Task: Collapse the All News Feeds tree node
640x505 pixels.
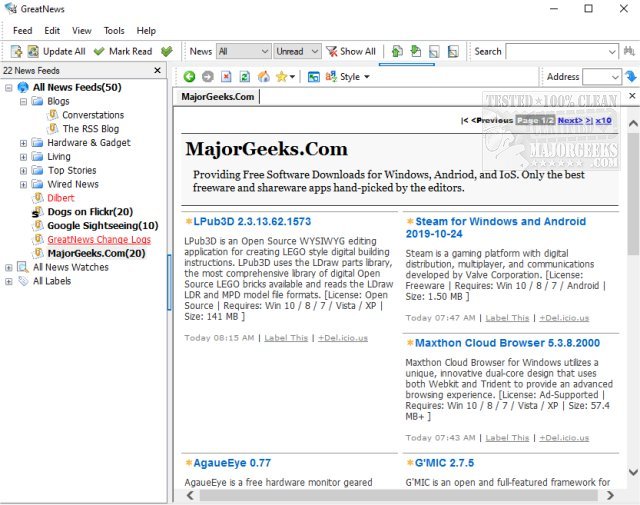Action: [x=9, y=87]
